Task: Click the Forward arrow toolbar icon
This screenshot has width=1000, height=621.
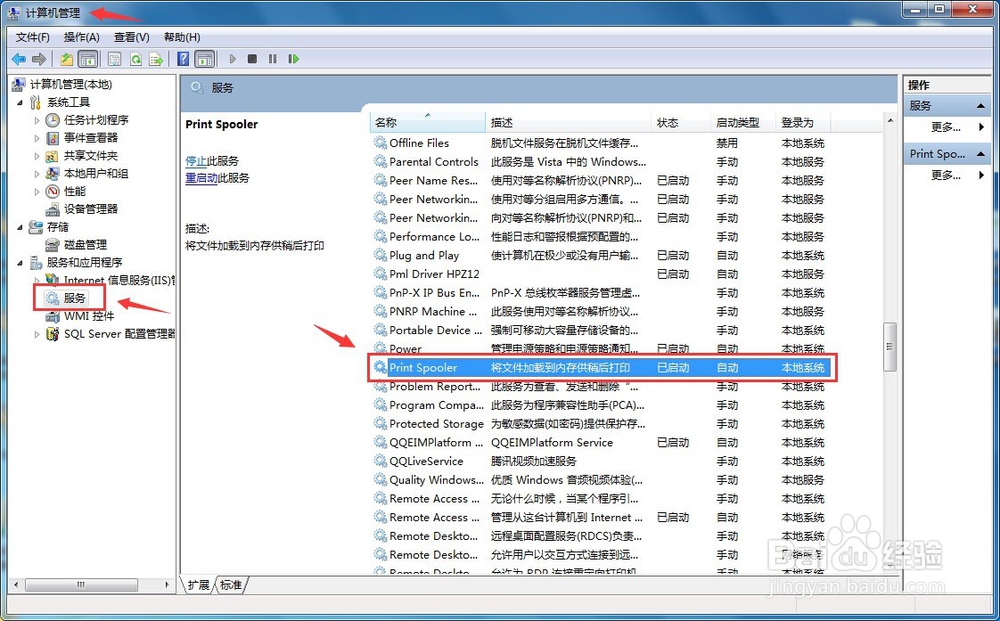Action: [39, 59]
